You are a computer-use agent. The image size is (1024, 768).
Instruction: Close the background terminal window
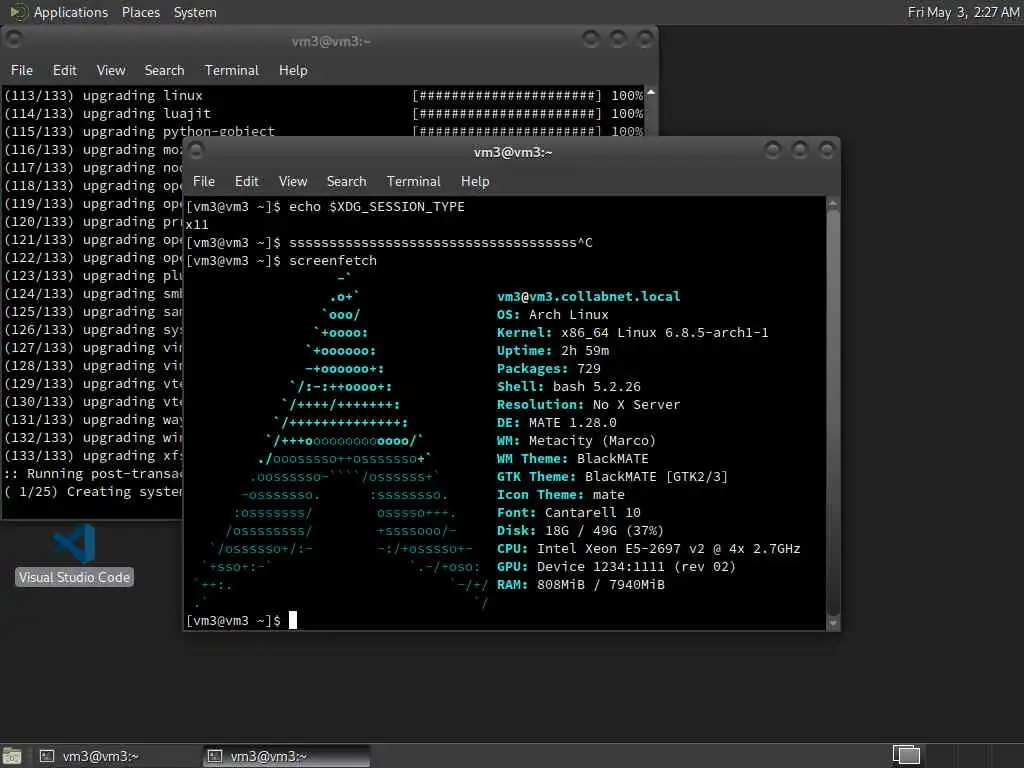(645, 40)
